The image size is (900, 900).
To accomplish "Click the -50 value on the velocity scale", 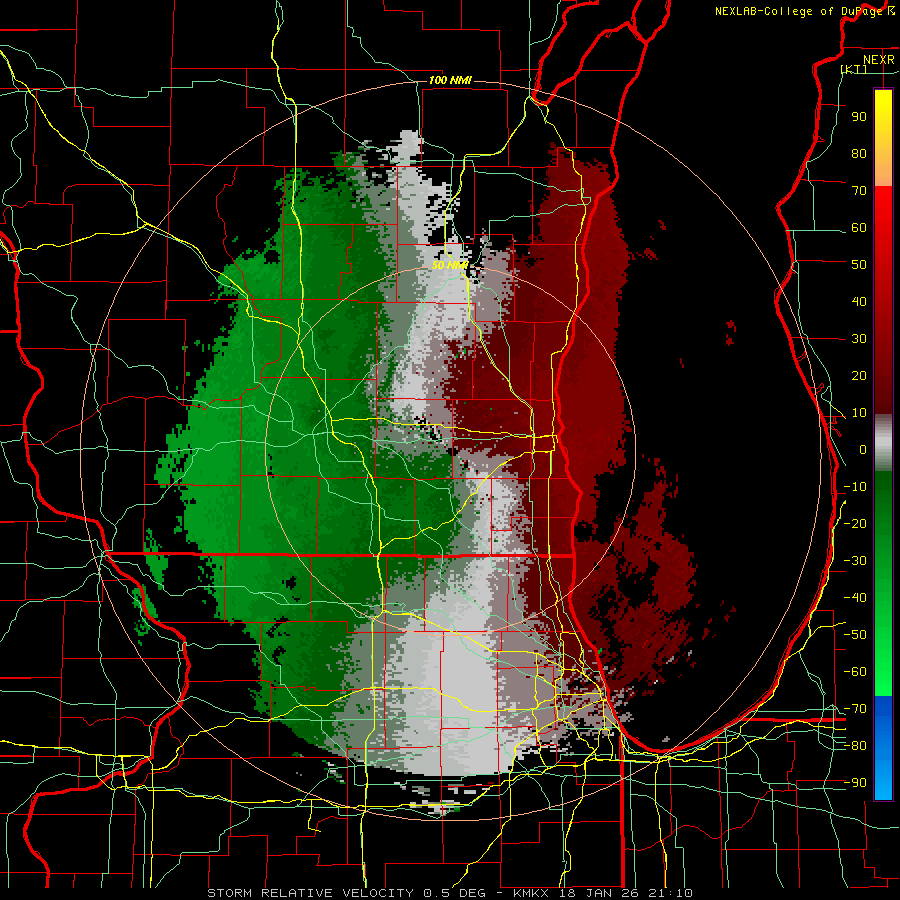I will coord(855,635).
